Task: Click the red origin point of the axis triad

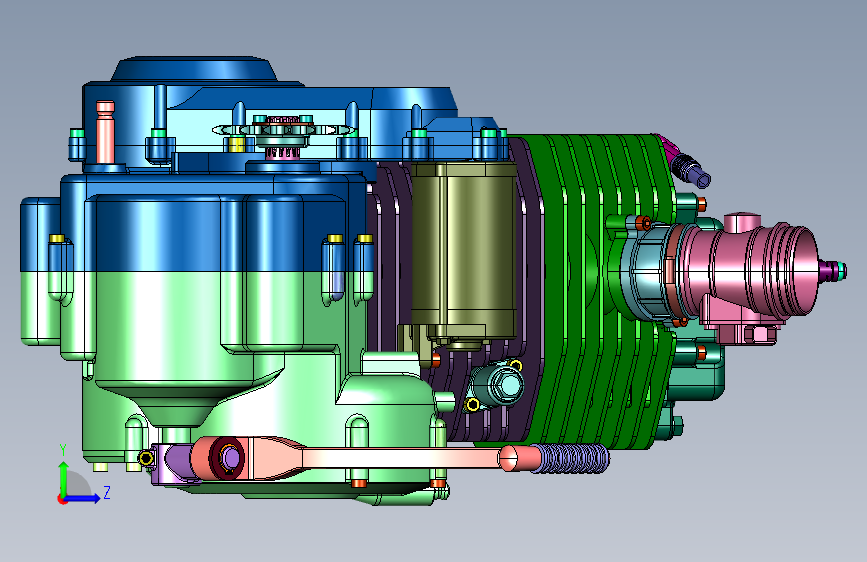Action: 61,499
